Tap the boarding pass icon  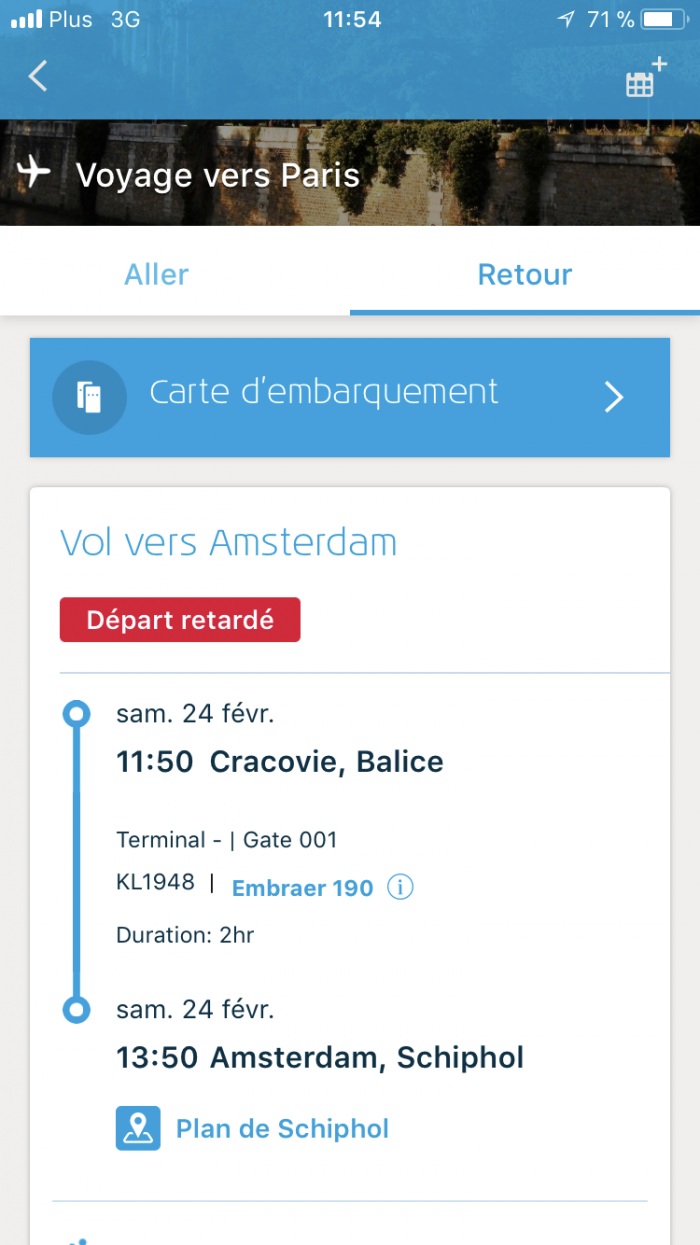tap(89, 397)
